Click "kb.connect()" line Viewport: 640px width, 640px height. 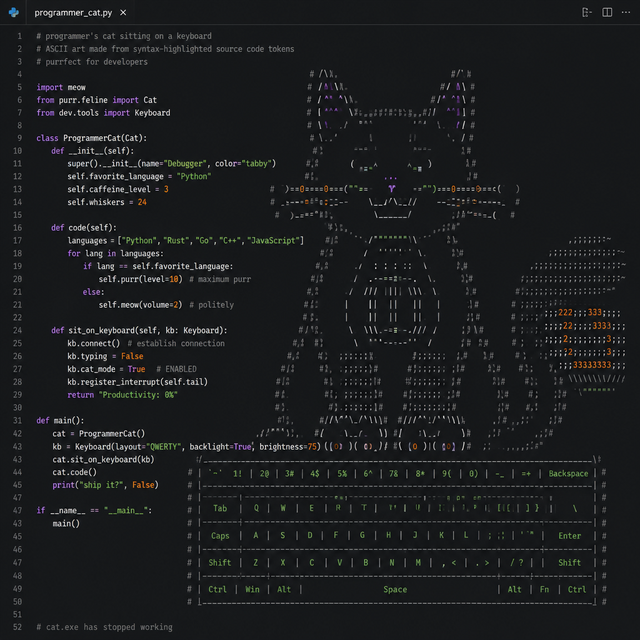click(93, 343)
